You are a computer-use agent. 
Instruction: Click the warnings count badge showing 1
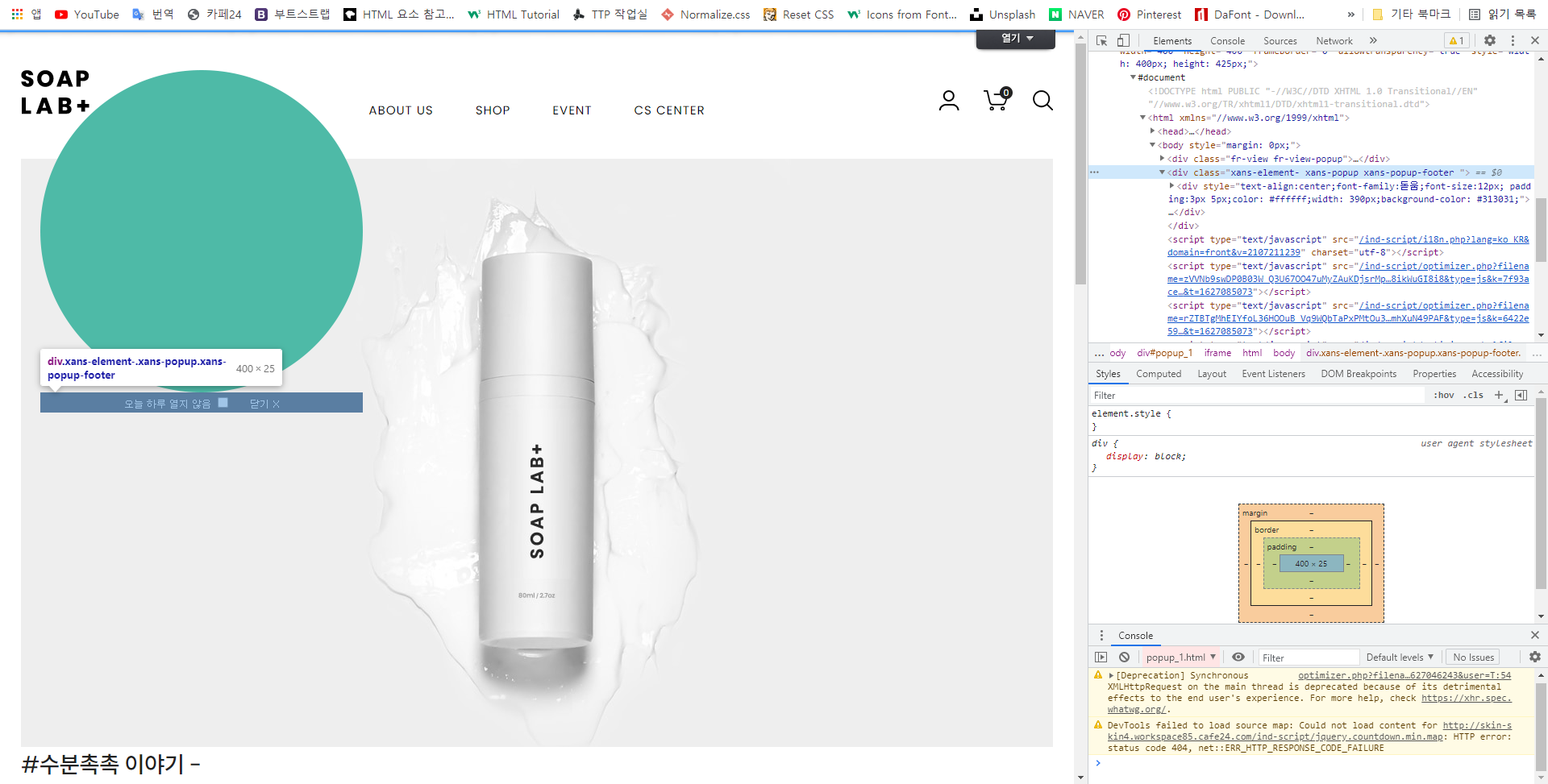[x=1456, y=40]
